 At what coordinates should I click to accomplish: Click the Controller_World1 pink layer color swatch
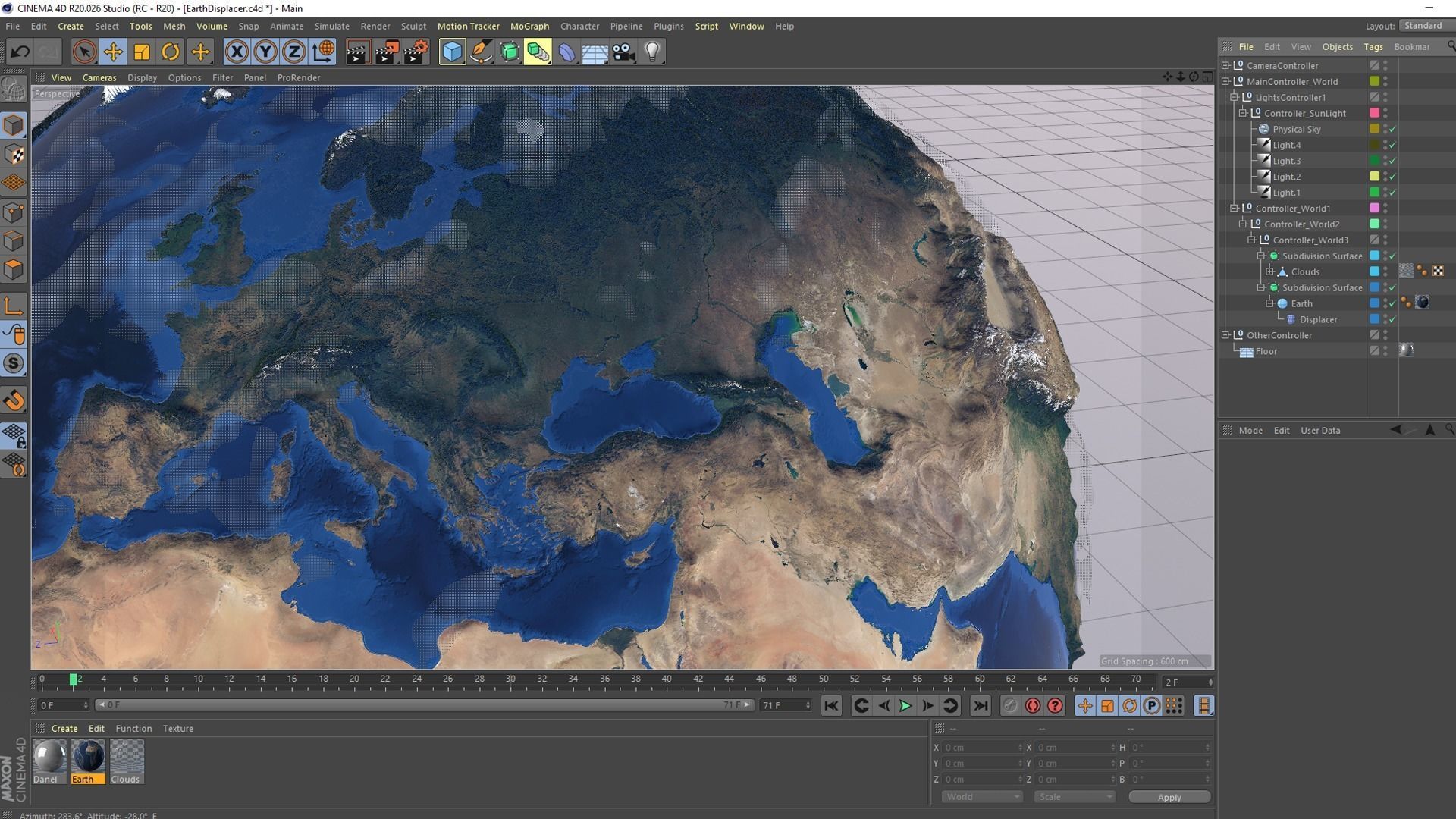coord(1374,209)
